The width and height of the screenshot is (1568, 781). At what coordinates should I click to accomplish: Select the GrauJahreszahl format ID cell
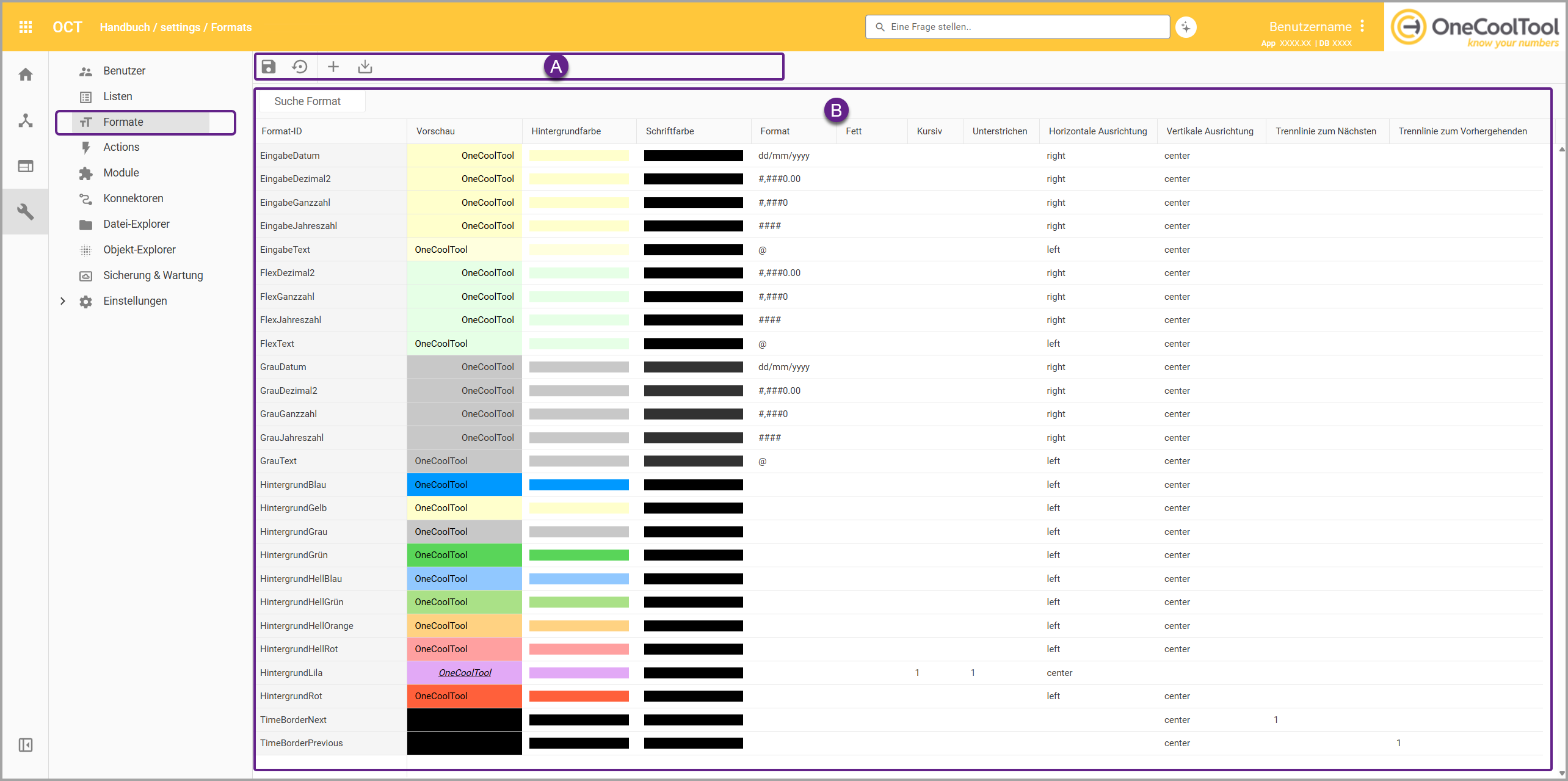(332, 438)
